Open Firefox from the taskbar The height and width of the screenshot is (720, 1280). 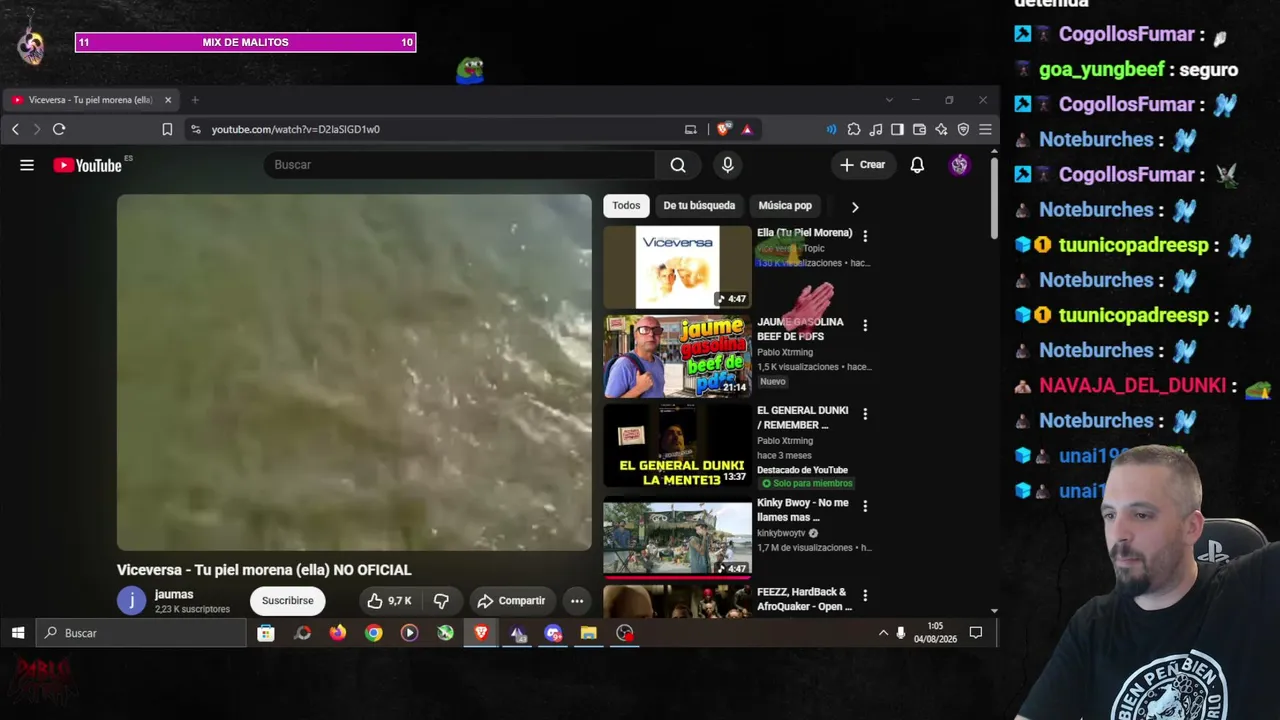[338, 633]
